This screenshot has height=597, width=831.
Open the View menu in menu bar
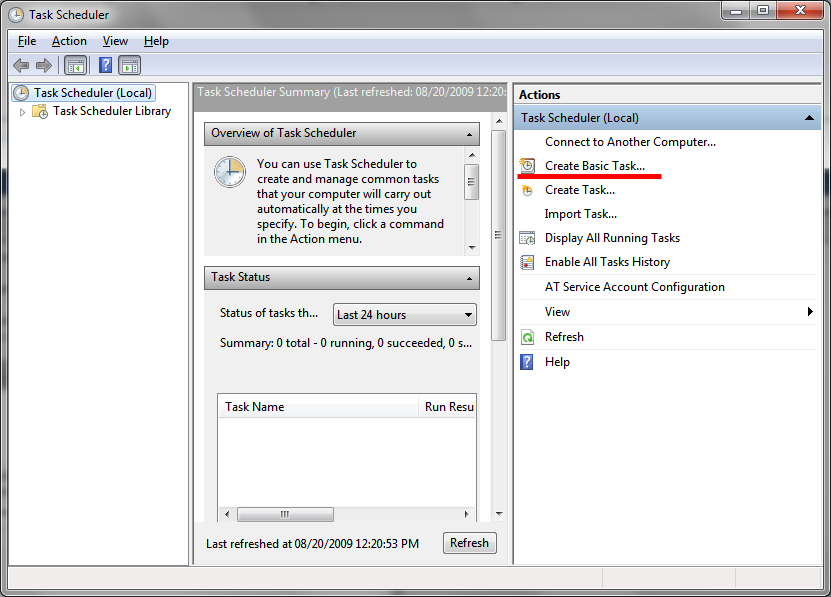coord(115,41)
